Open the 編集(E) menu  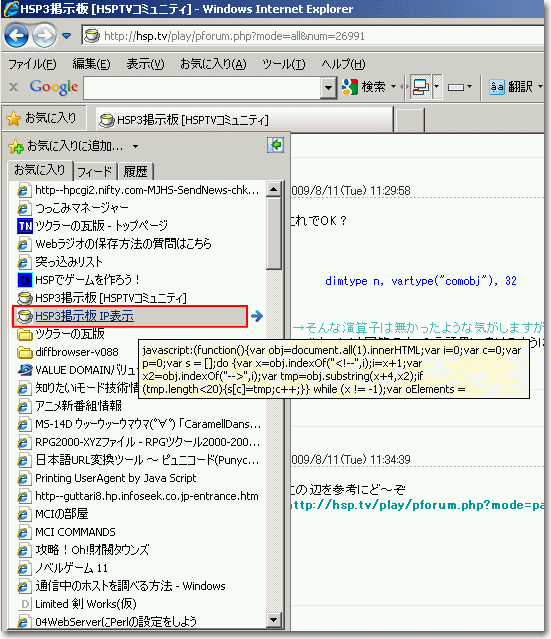(x=91, y=64)
